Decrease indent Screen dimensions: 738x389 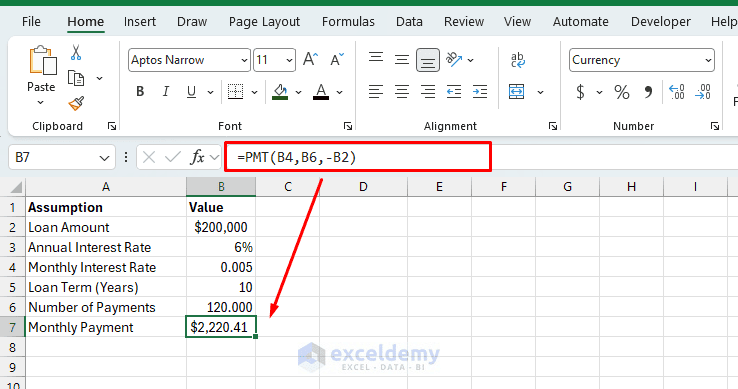454,91
